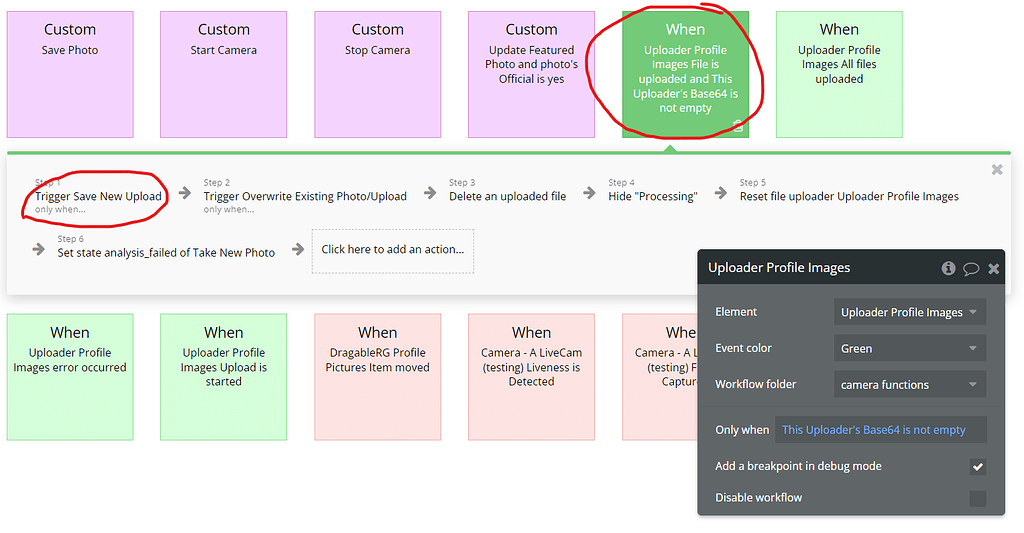The width and height of the screenshot is (1024, 533).
Task: Open the comment bubble icon in panel
Action: tap(971, 268)
